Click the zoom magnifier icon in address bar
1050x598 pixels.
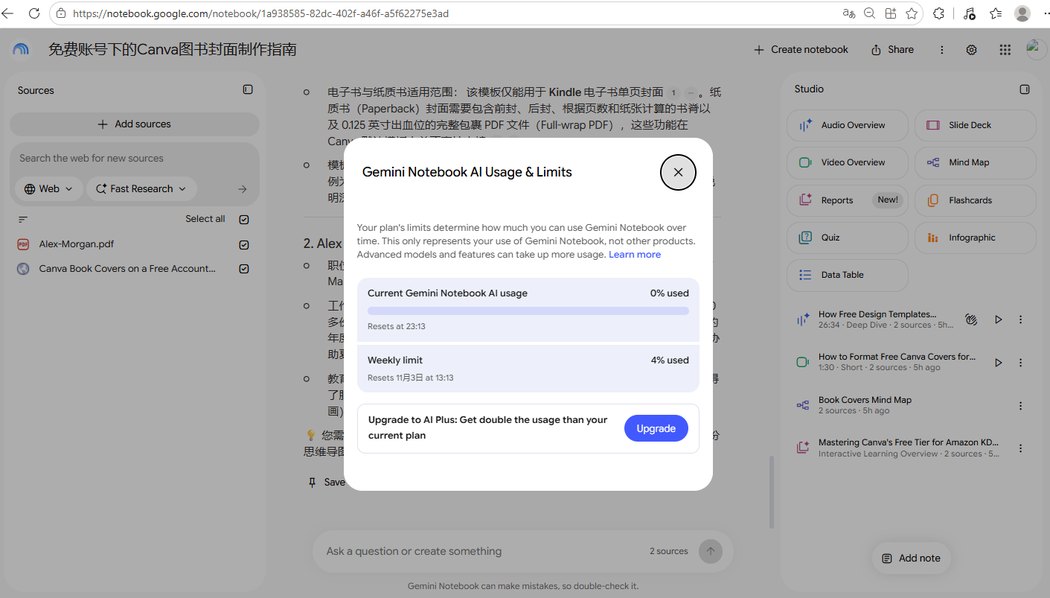coord(869,13)
